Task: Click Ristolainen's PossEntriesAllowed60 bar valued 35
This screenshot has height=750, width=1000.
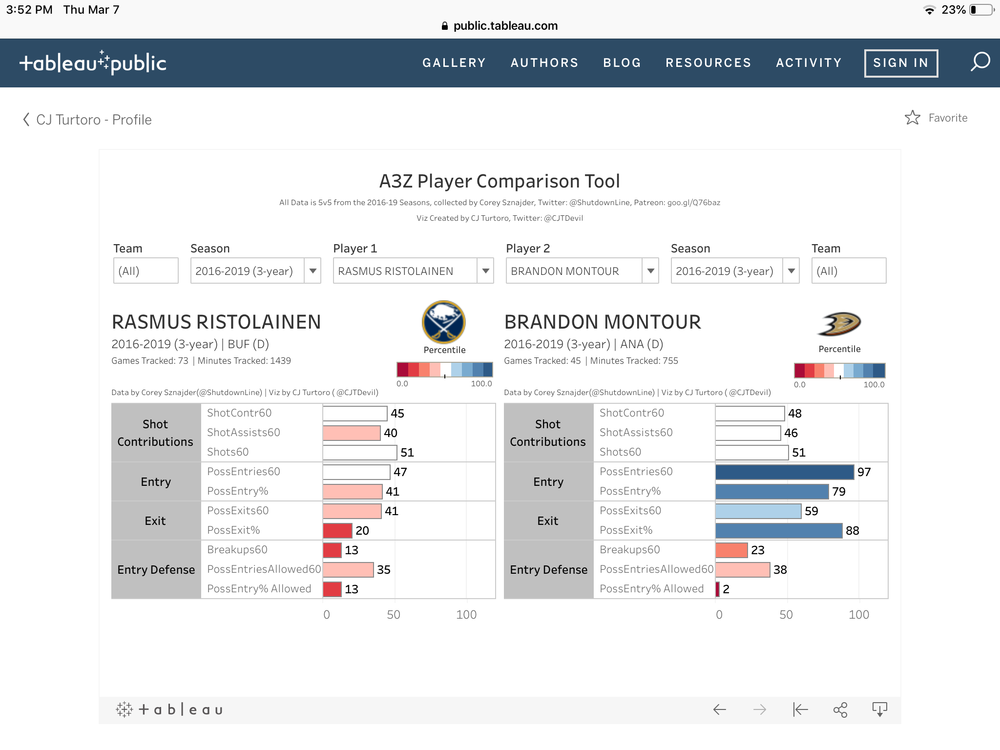Action: pos(348,570)
